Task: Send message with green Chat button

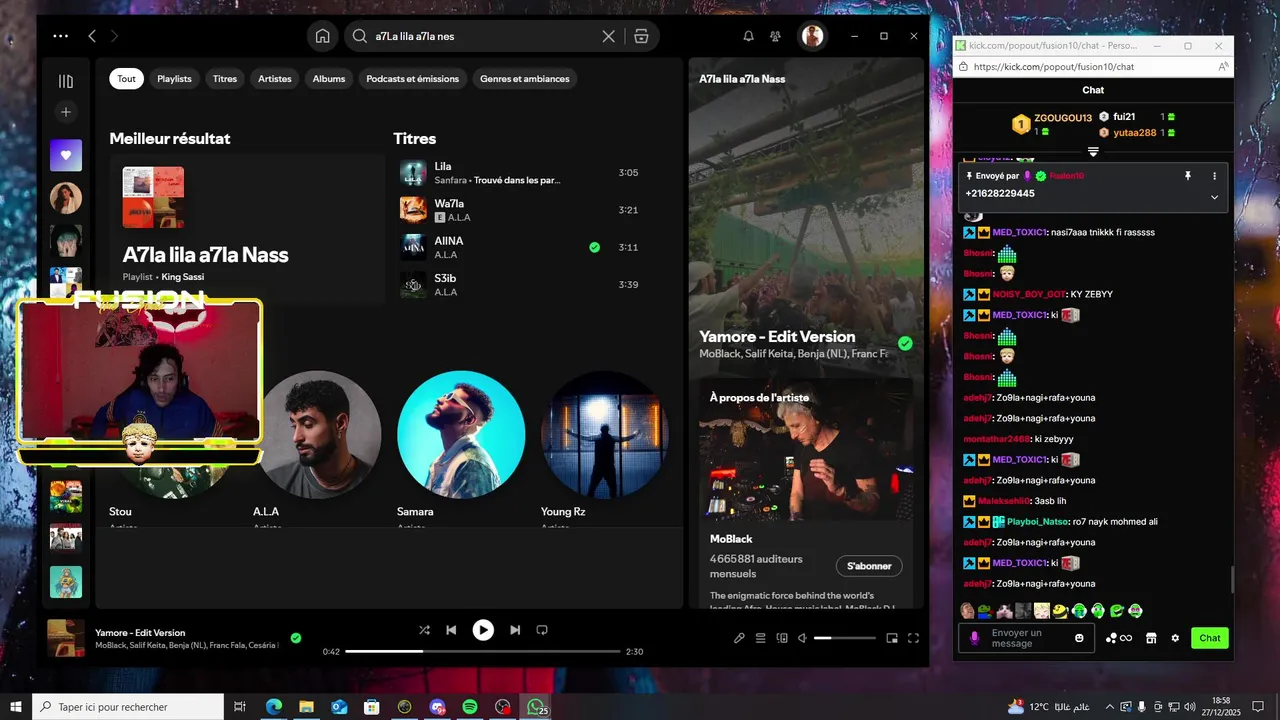Action: (x=1210, y=638)
